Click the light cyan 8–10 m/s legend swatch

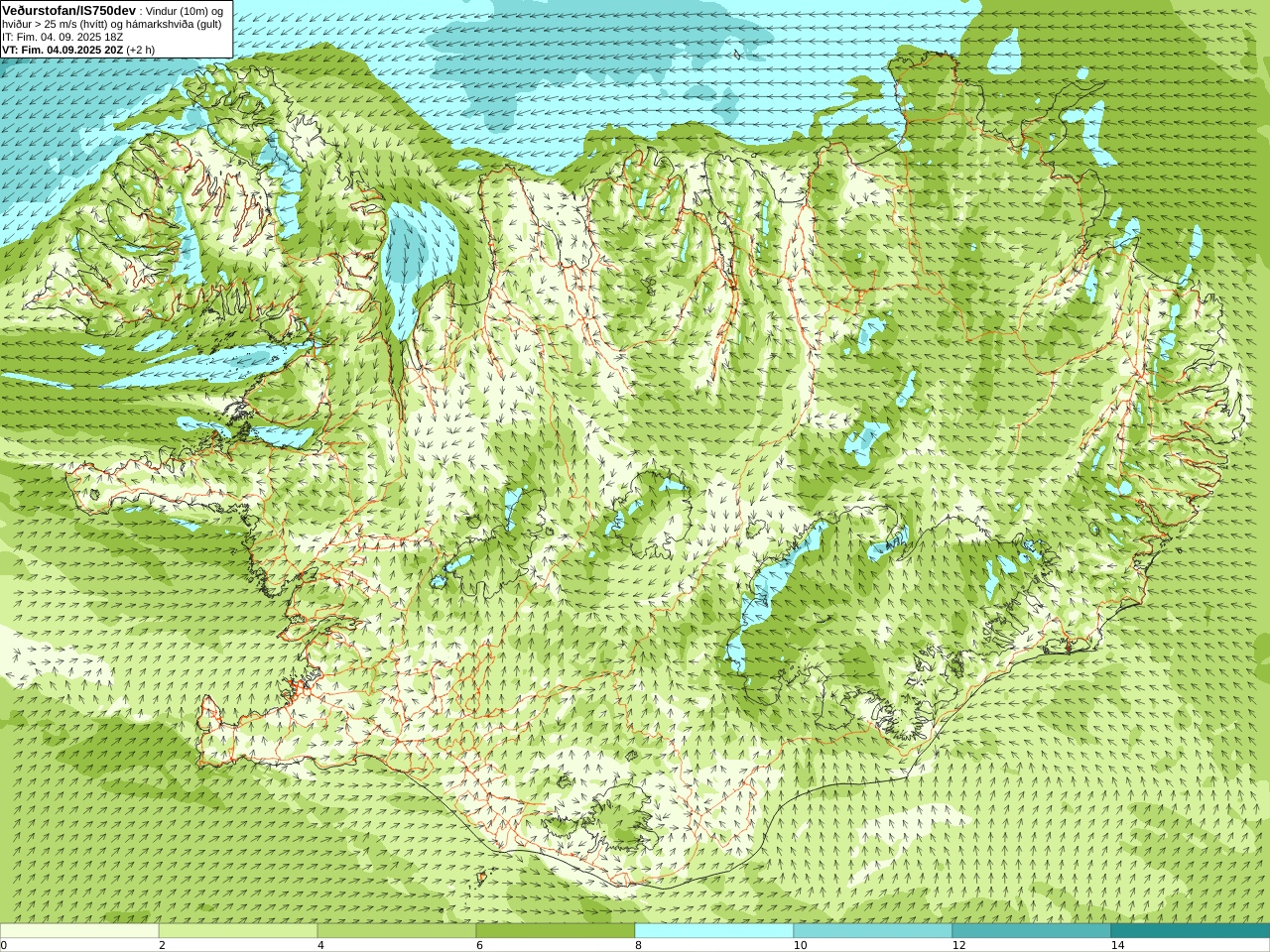pyautogui.click(x=714, y=931)
